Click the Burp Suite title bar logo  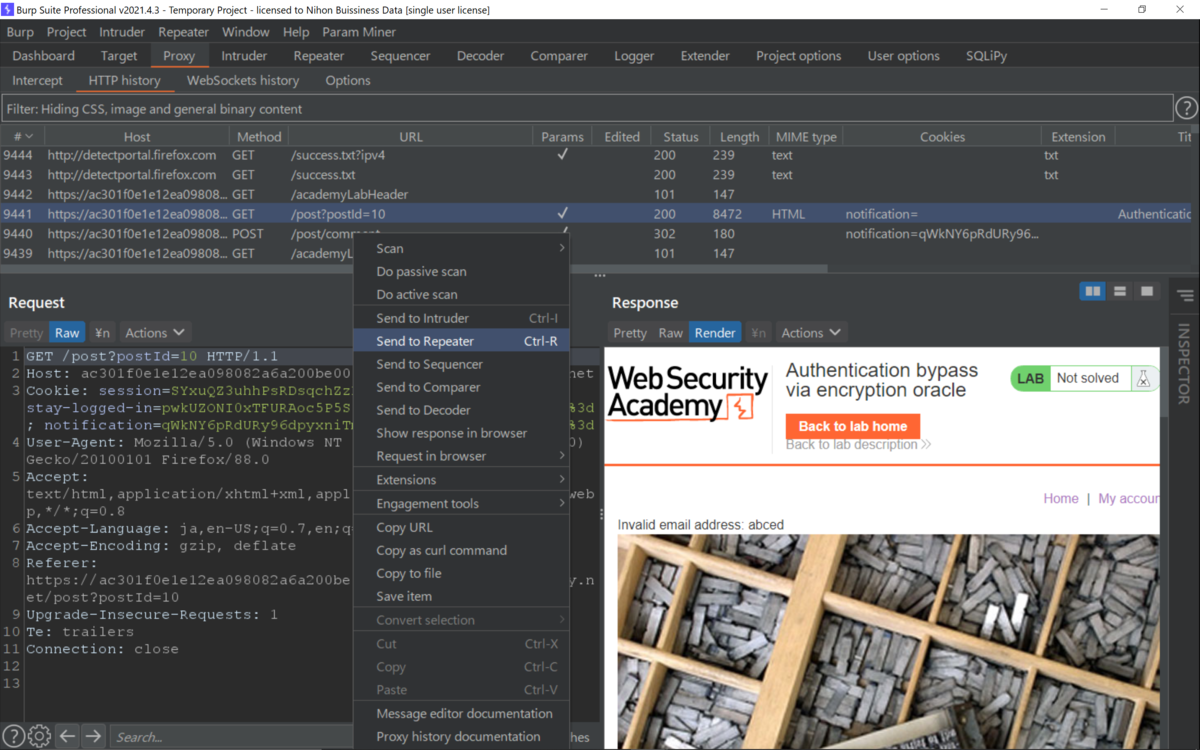coord(7,9)
